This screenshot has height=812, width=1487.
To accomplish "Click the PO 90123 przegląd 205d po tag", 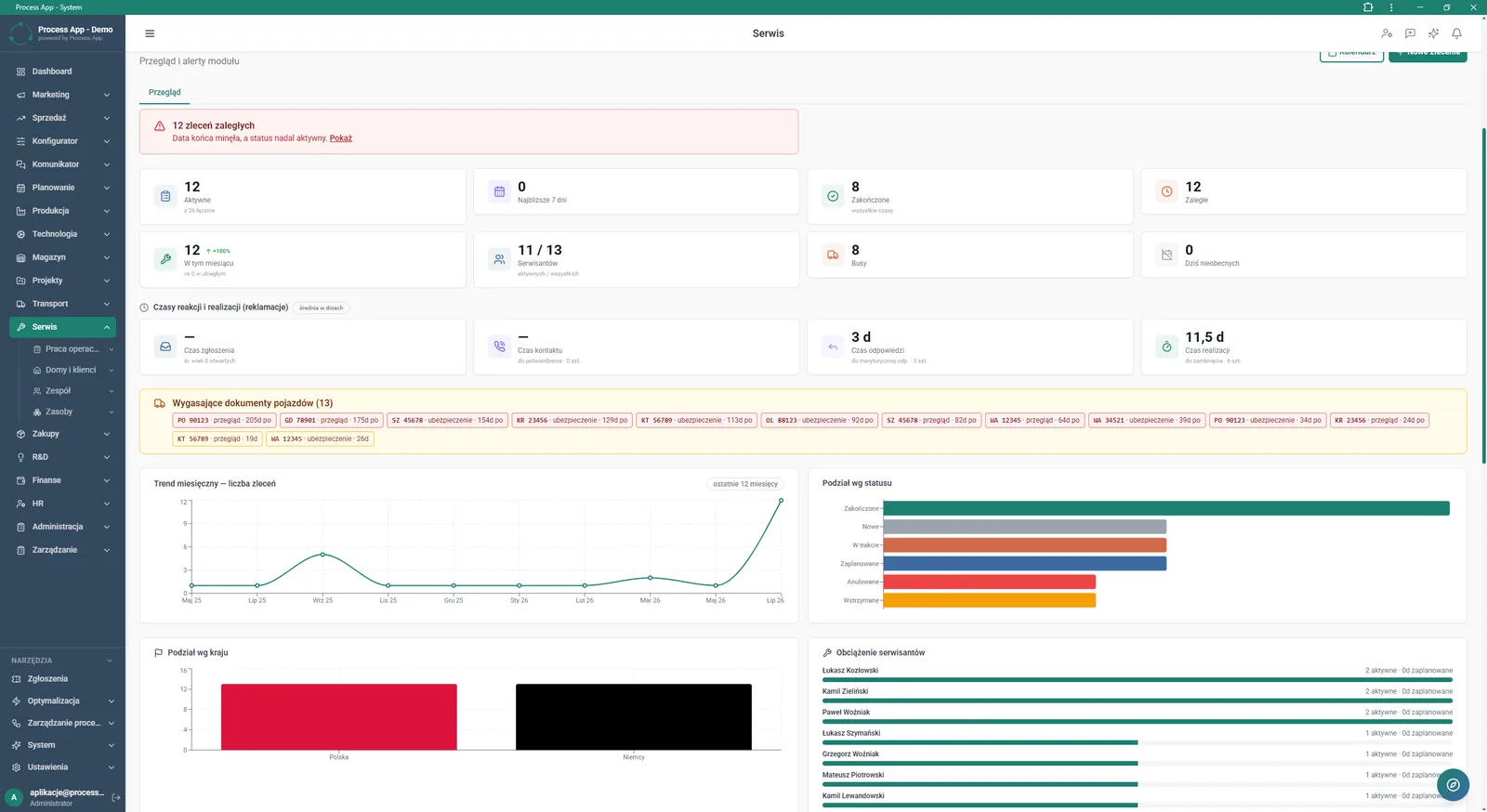I will point(224,420).
